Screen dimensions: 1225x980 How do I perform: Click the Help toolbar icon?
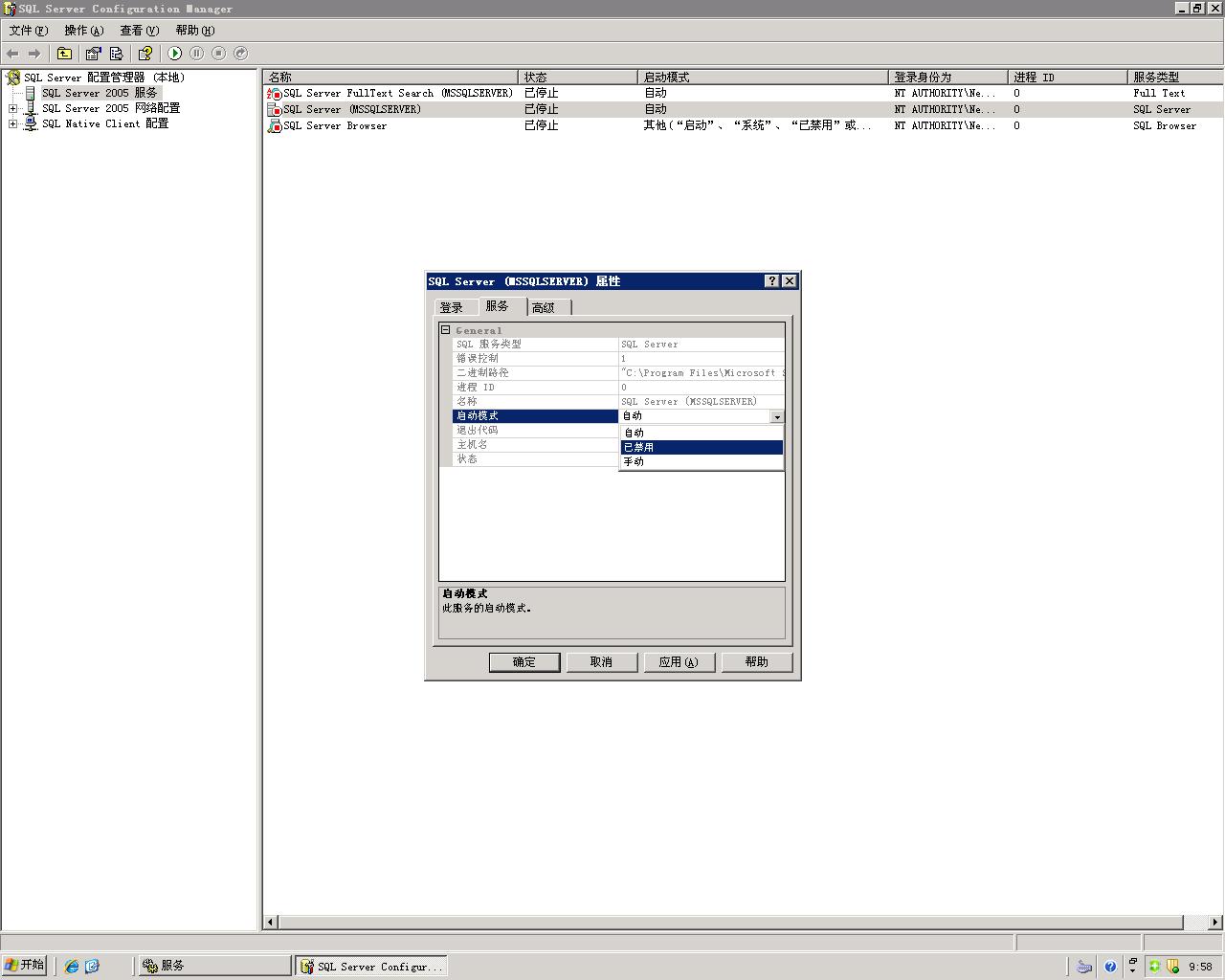pyautogui.click(x=145, y=54)
